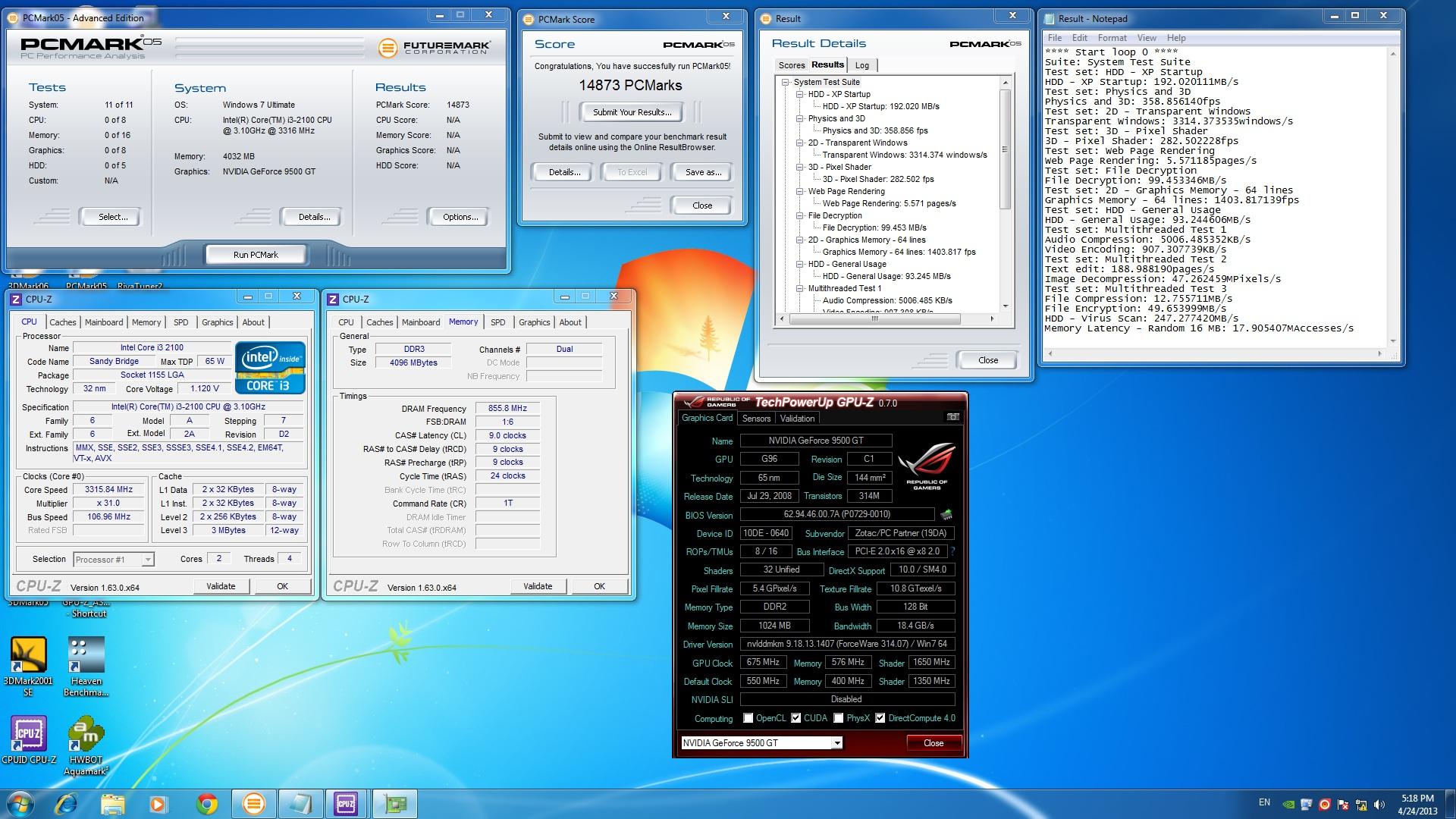Open Windows Media Player on taskbar

pos(158,804)
